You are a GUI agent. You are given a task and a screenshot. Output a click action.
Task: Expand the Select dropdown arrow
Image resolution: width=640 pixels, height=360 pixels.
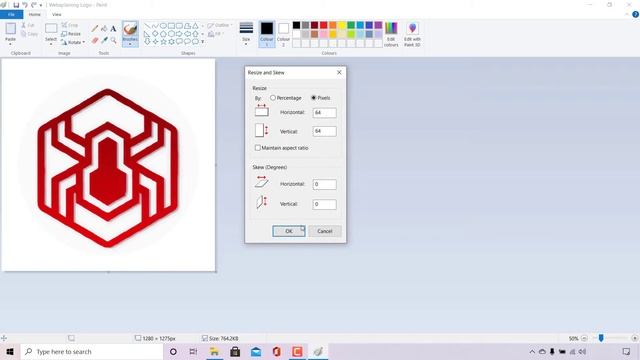coord(51,44)
